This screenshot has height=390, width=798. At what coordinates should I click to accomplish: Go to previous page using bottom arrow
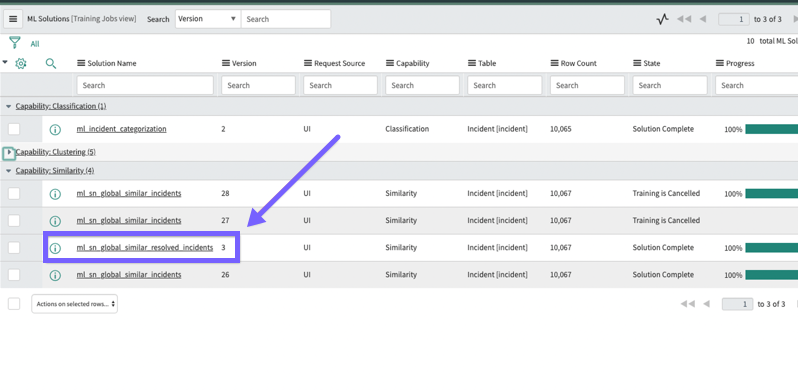pos(706,304)
